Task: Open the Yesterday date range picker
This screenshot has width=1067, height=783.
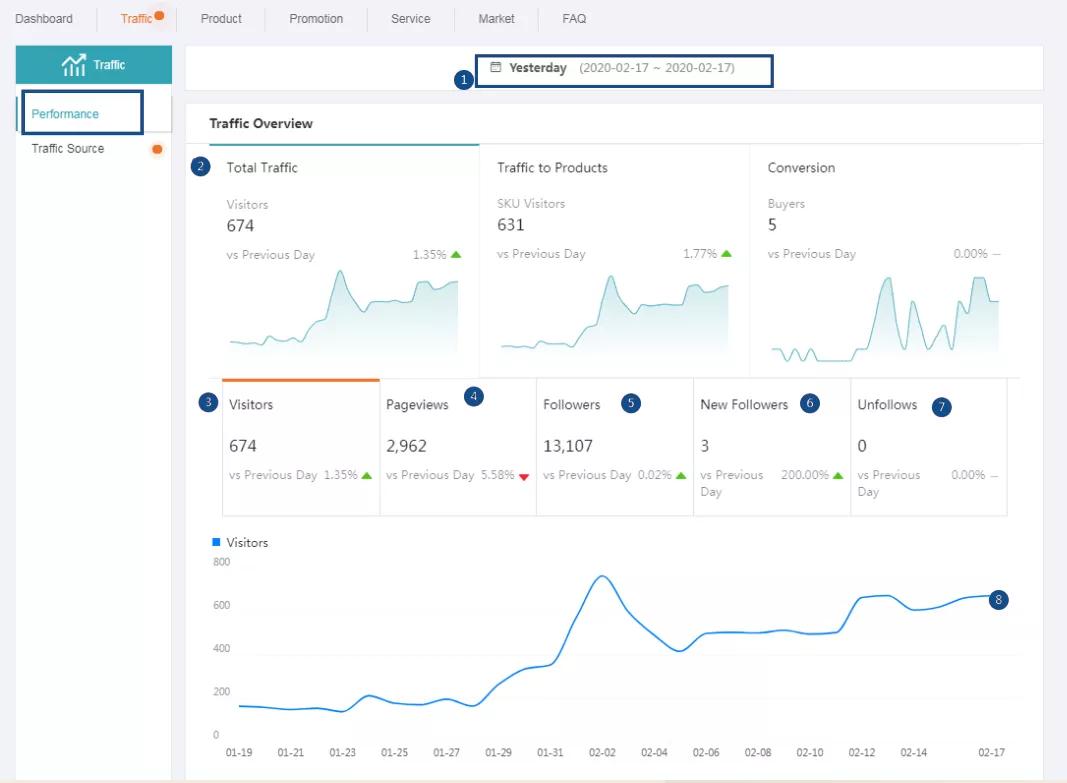Action: pos(622,69)
